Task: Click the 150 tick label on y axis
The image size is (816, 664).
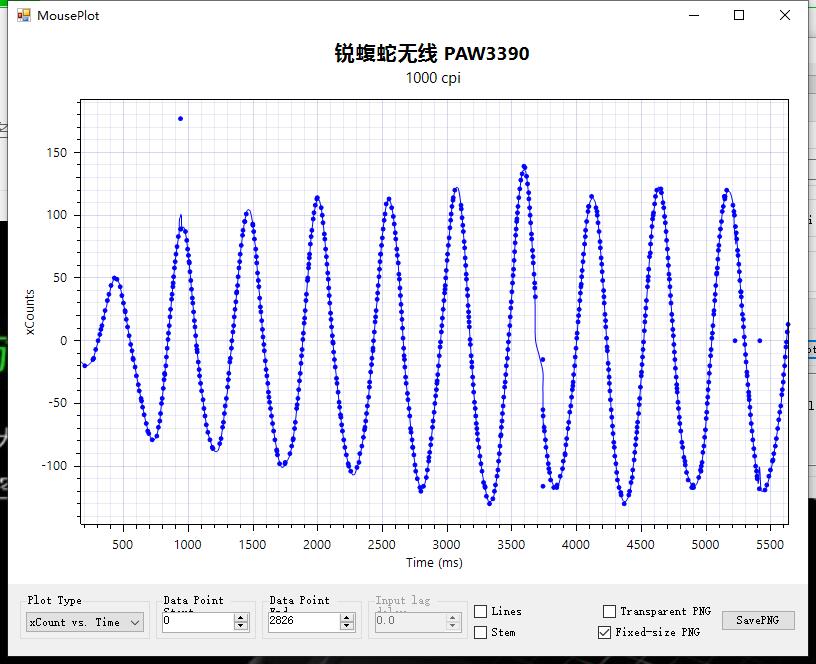Action: point(57,152)
